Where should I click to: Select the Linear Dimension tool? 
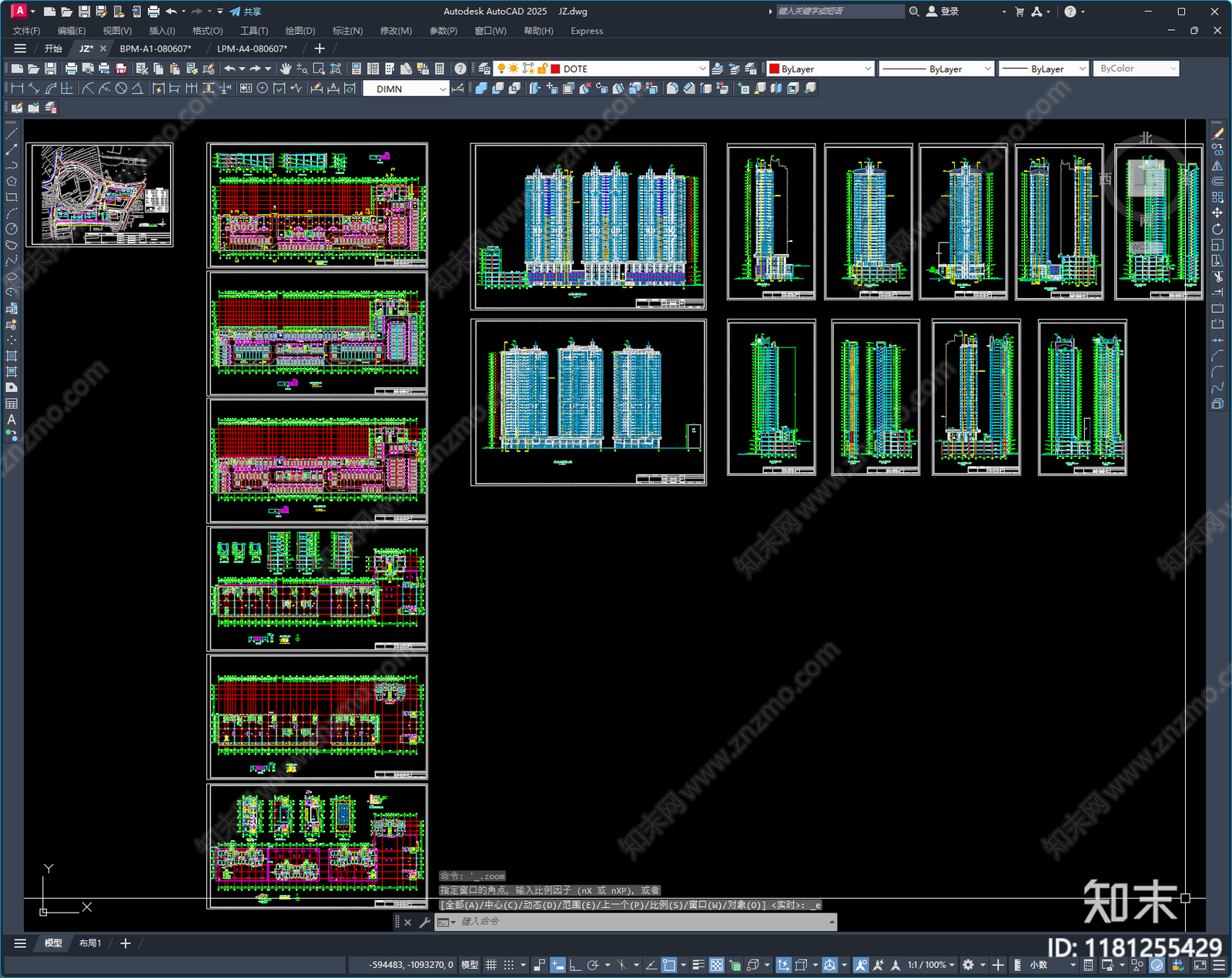(x=17, y=89)
